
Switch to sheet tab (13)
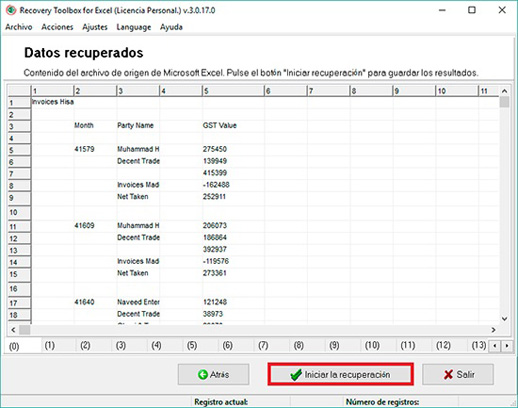click(479, 345)
